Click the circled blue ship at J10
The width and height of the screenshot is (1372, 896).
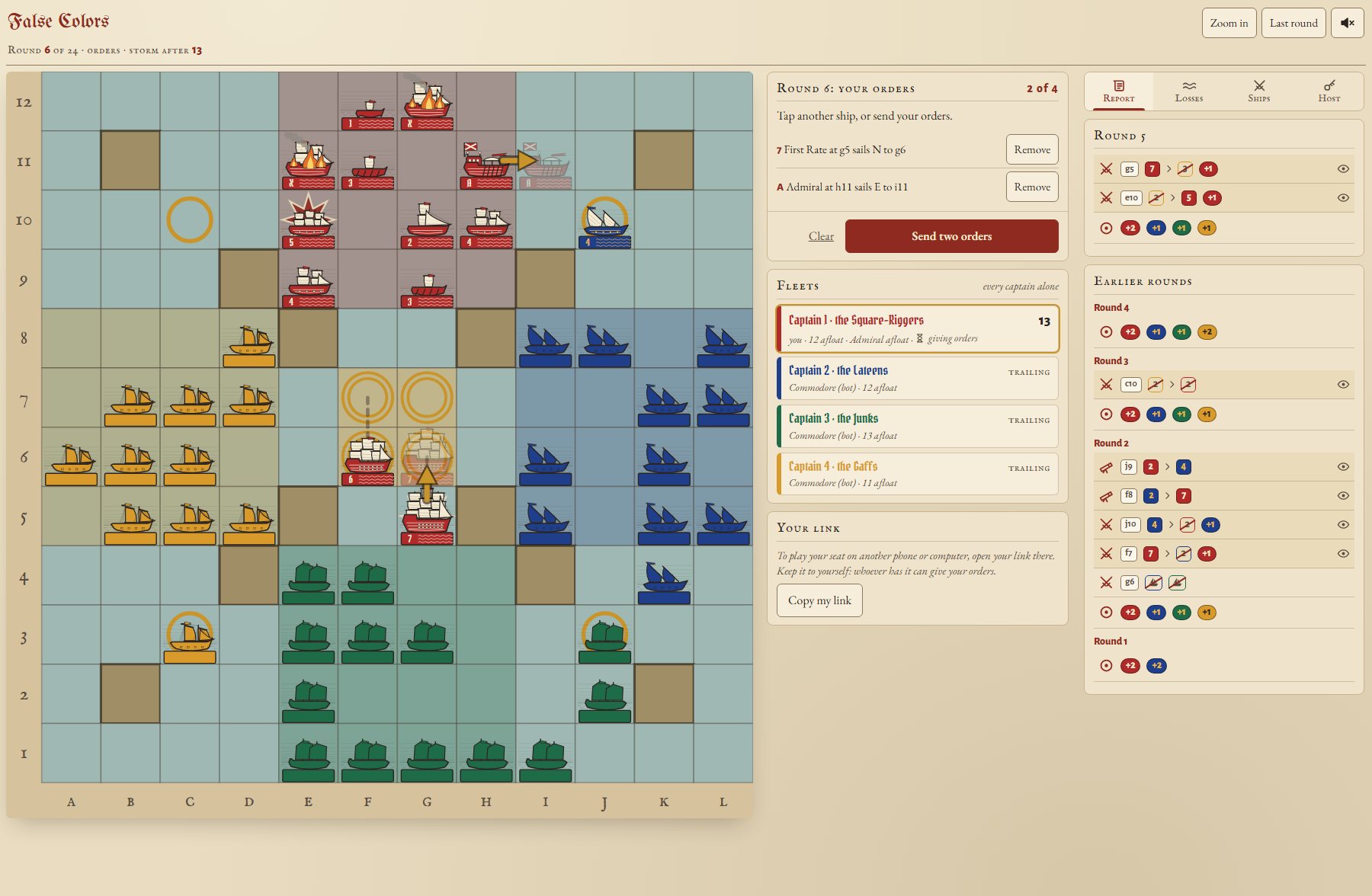point(605,225)
